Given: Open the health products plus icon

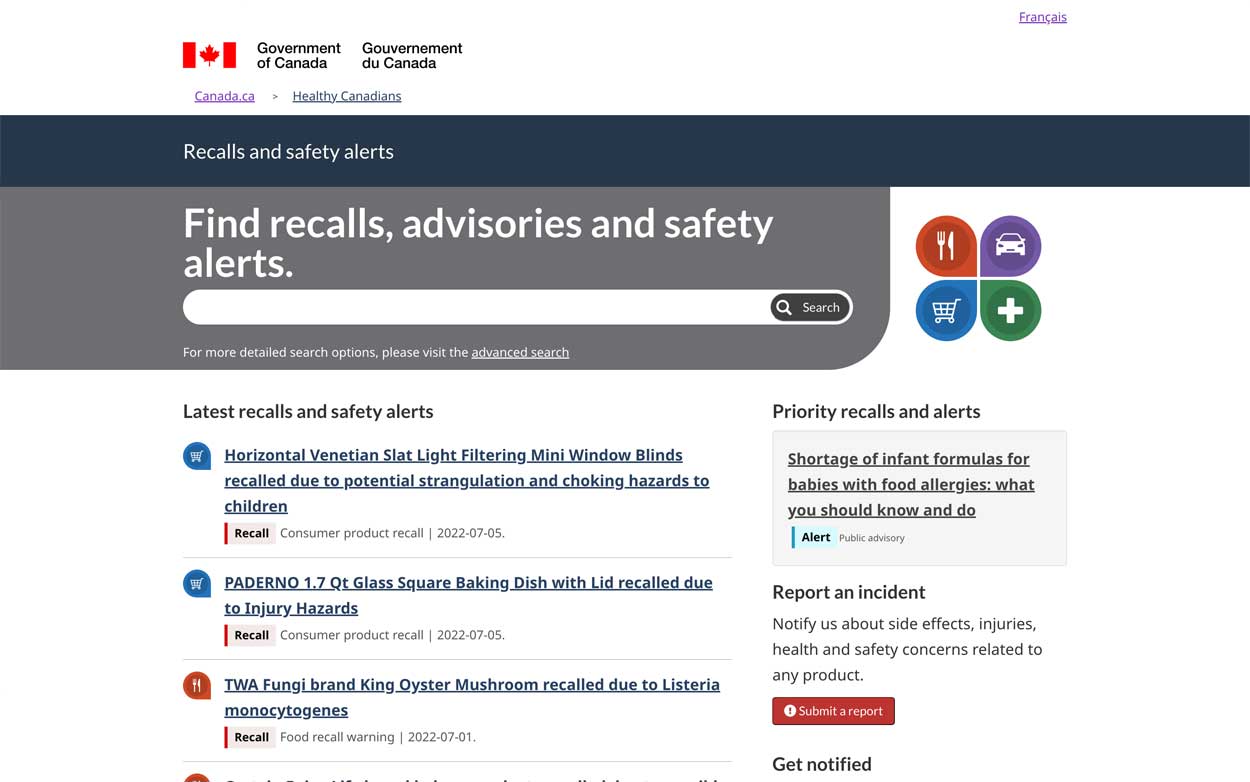Looking at the screenshot, I should pyautogui.click(x=1011, y=311).
